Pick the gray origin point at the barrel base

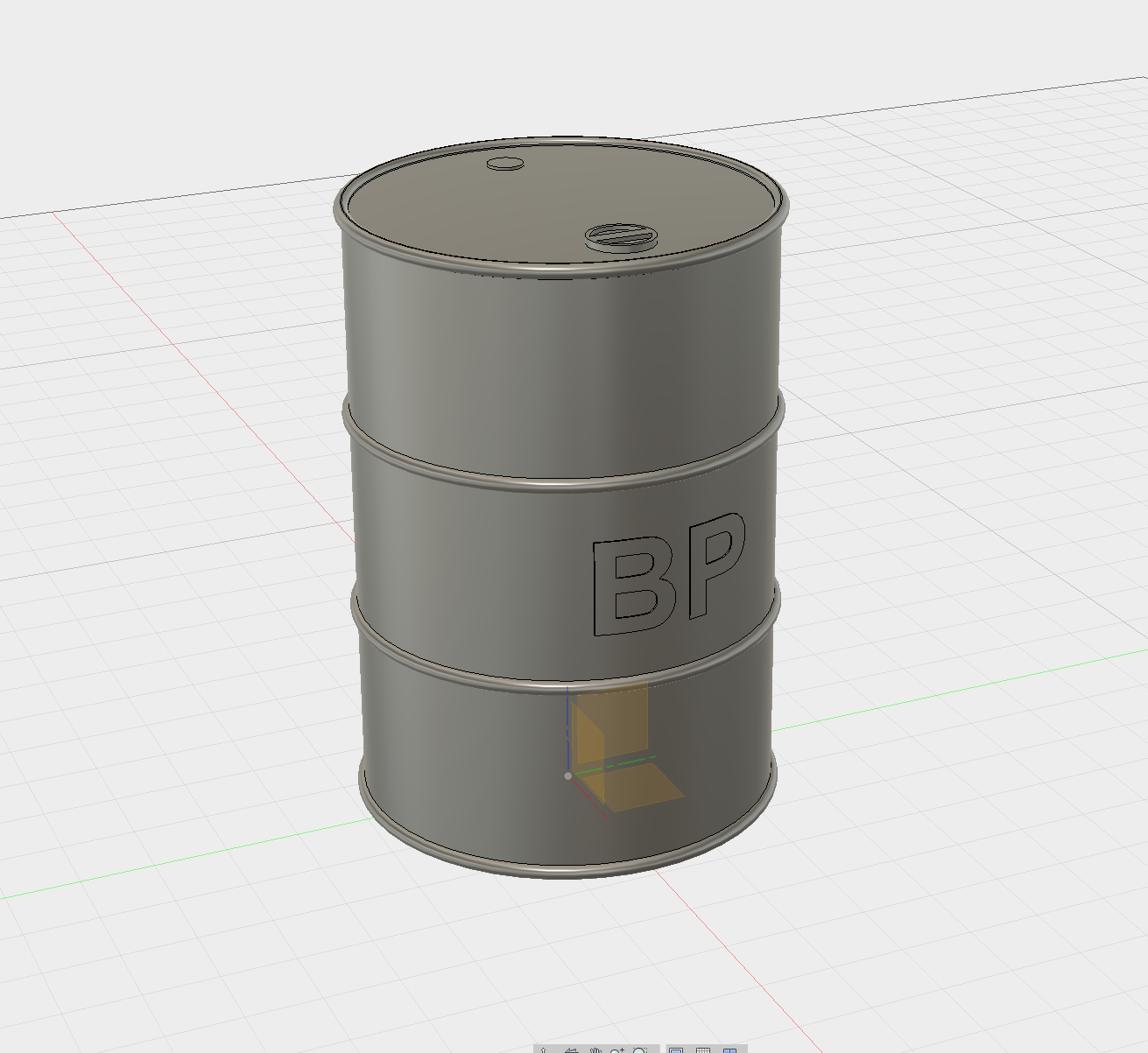[x=568, y=776]
